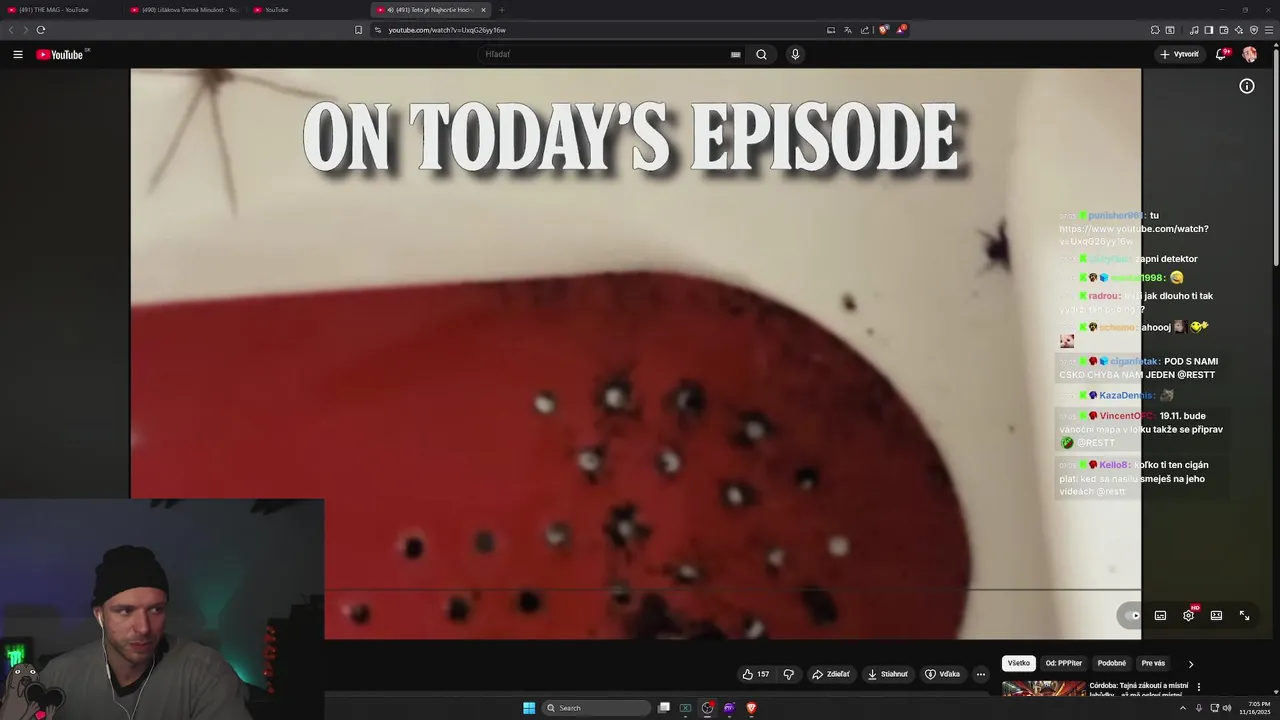Share this page from address bar
The image size is (1280, 720).
pos(865,30)
